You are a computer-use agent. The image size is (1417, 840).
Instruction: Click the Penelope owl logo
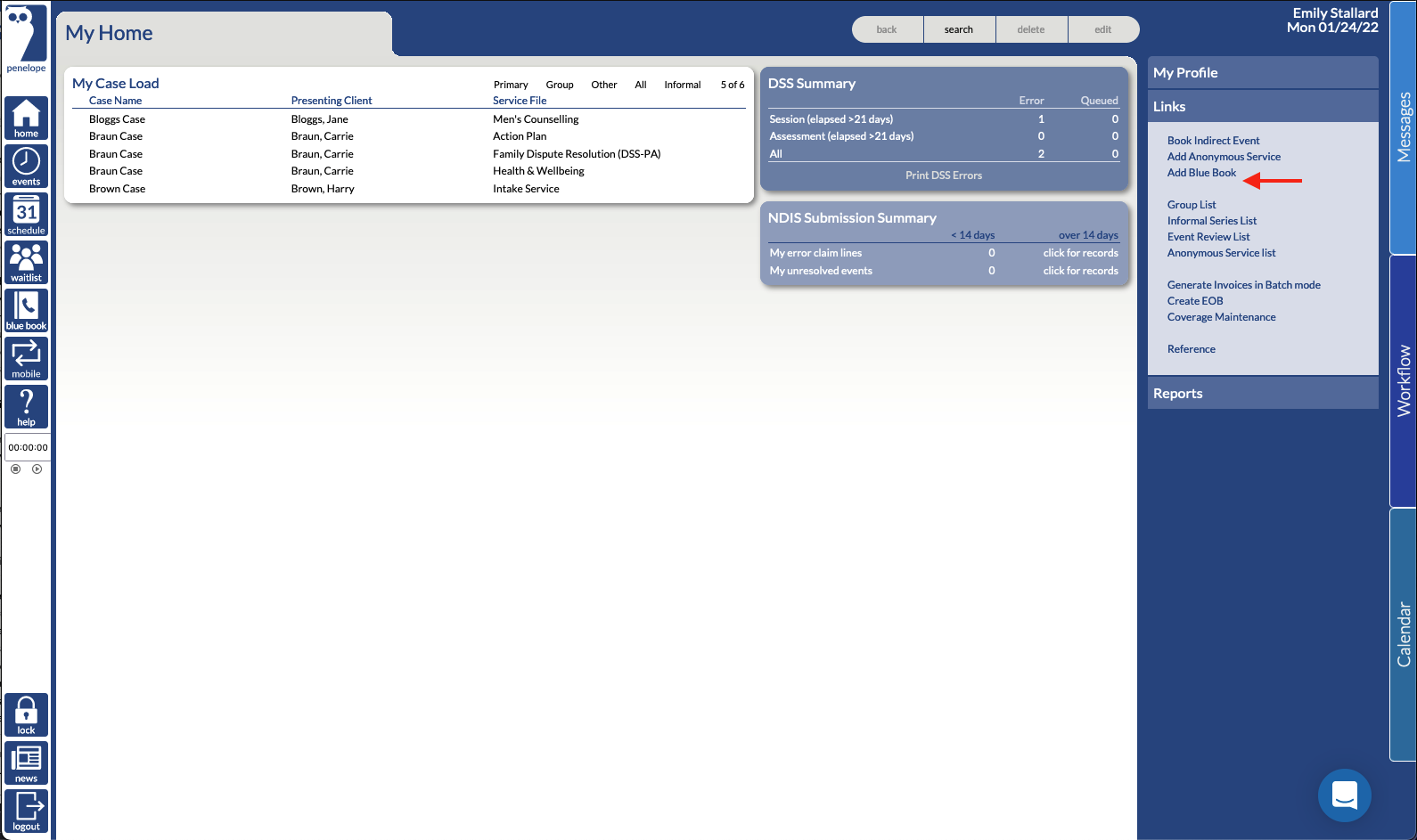26,38
